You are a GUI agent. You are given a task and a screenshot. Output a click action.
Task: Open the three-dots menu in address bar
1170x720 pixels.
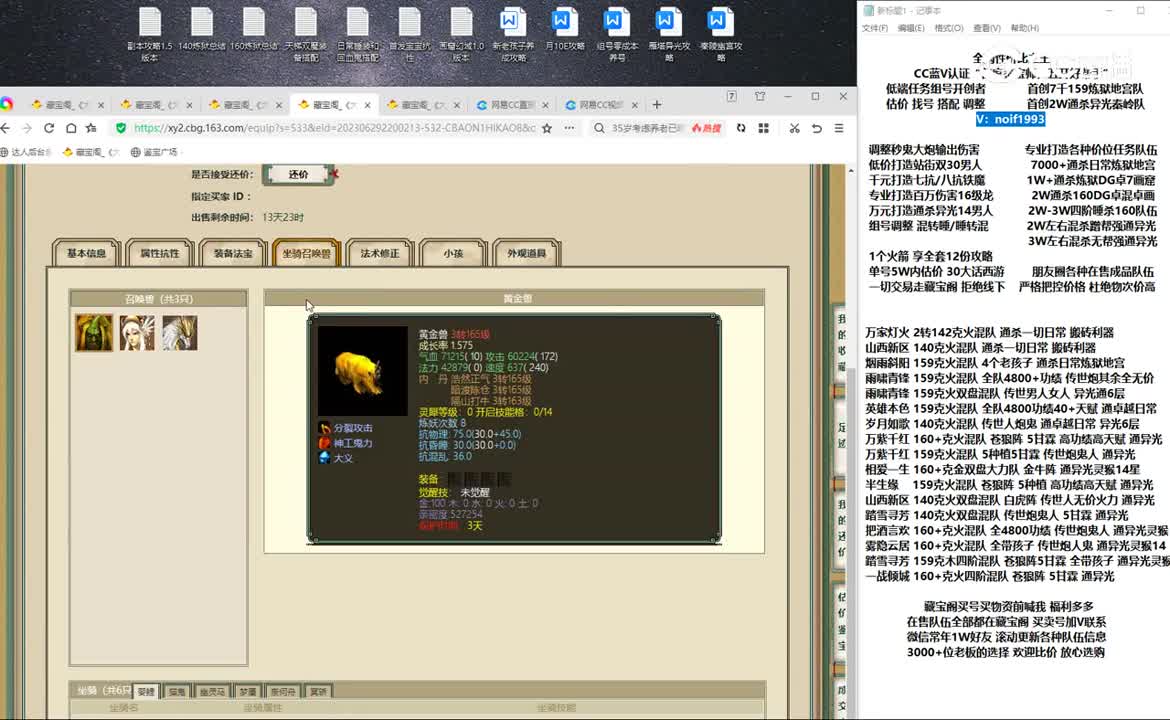(x=569, y=128)
